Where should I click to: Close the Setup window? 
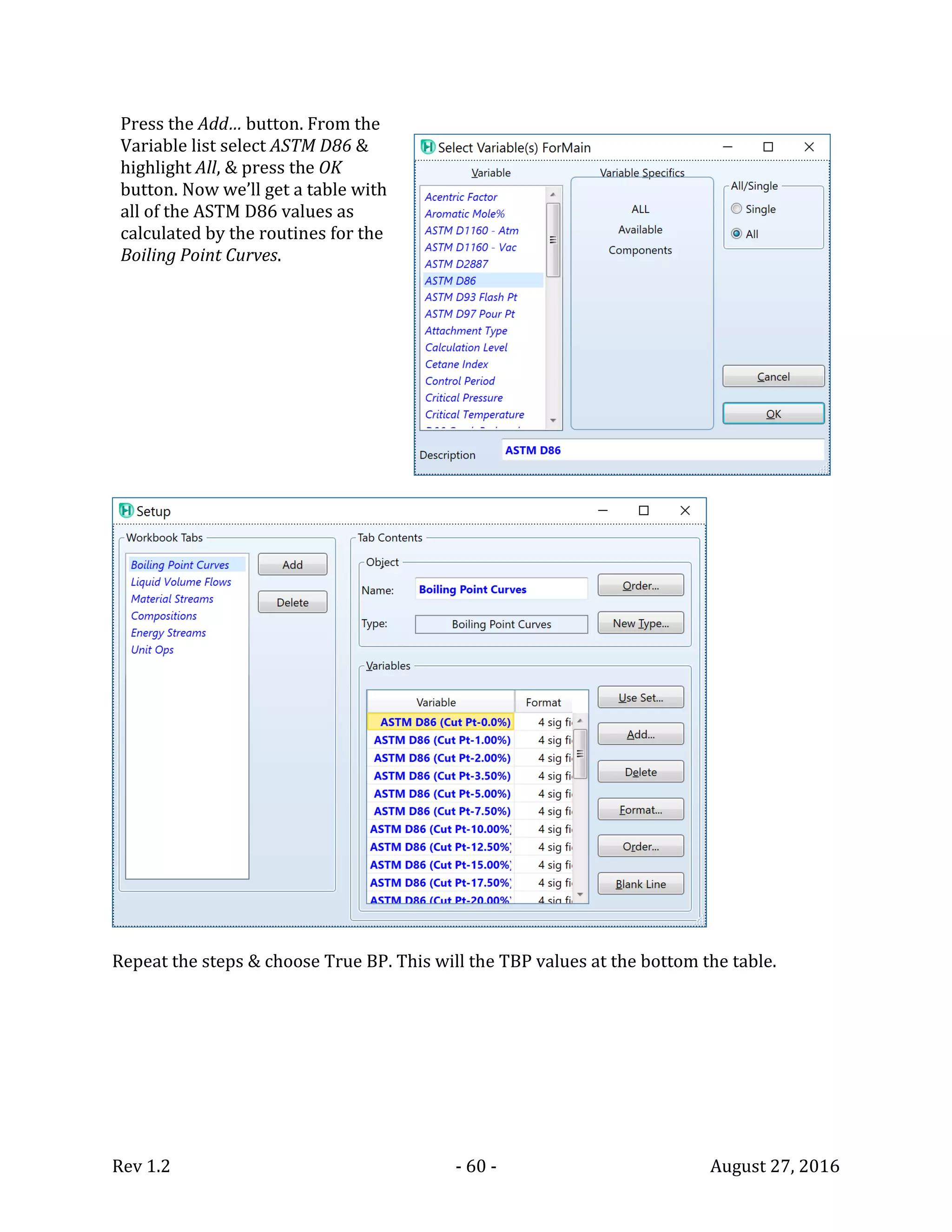[x=685, y=510]
